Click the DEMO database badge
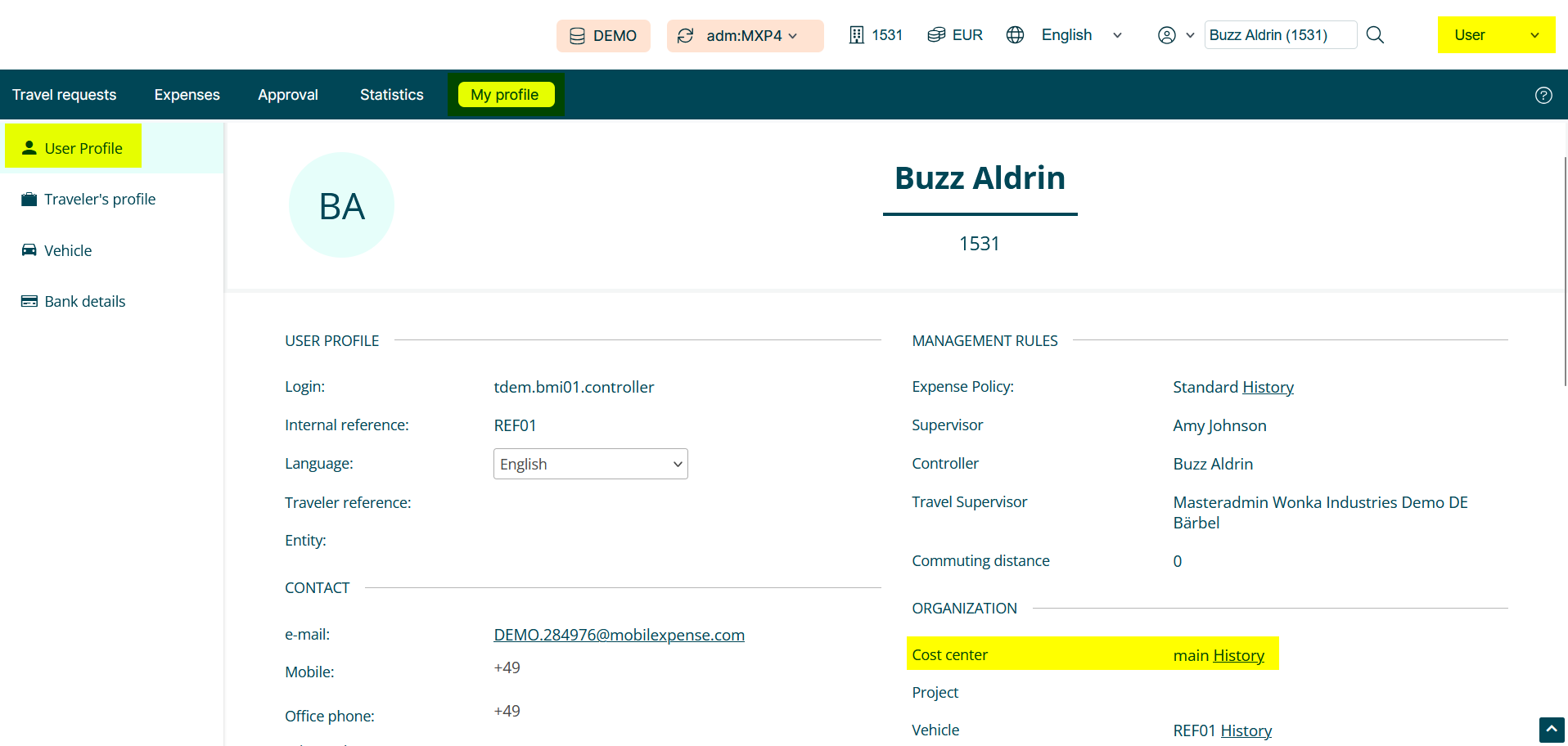Screen dimensions: 1568x746 [603, 36]
